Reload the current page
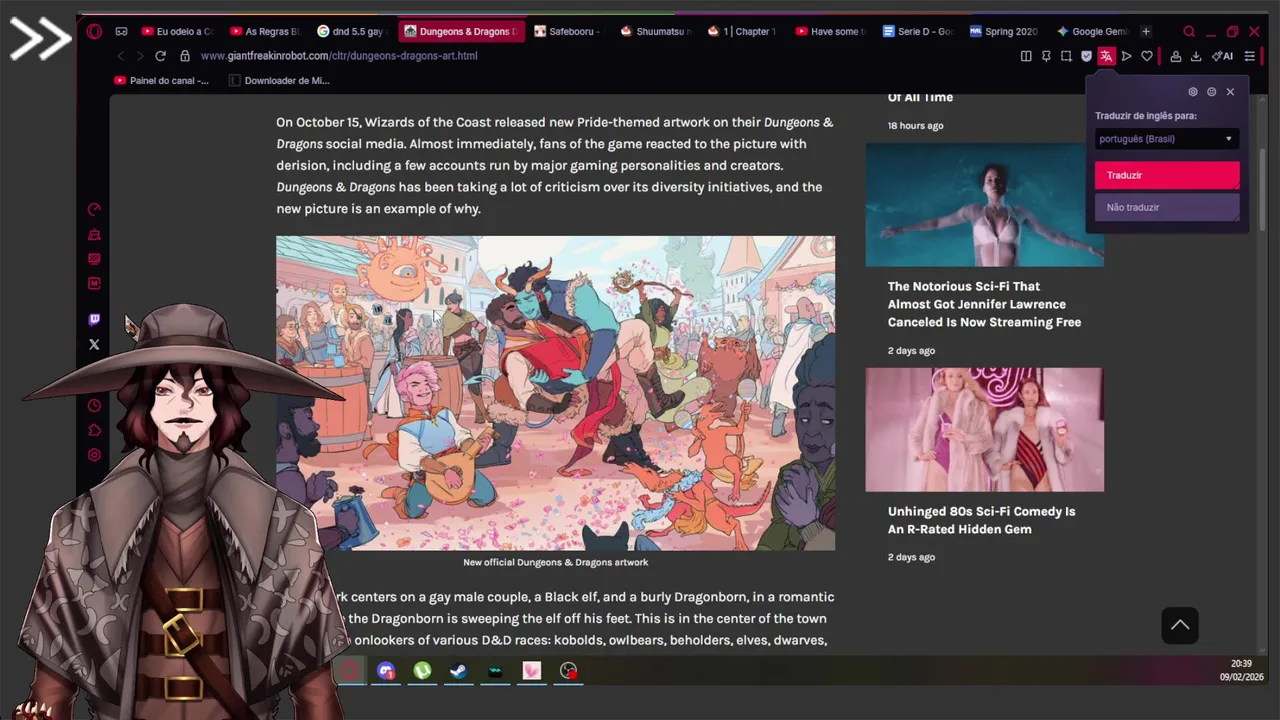The image size is (1280, 720). click(x=160, y=56)
